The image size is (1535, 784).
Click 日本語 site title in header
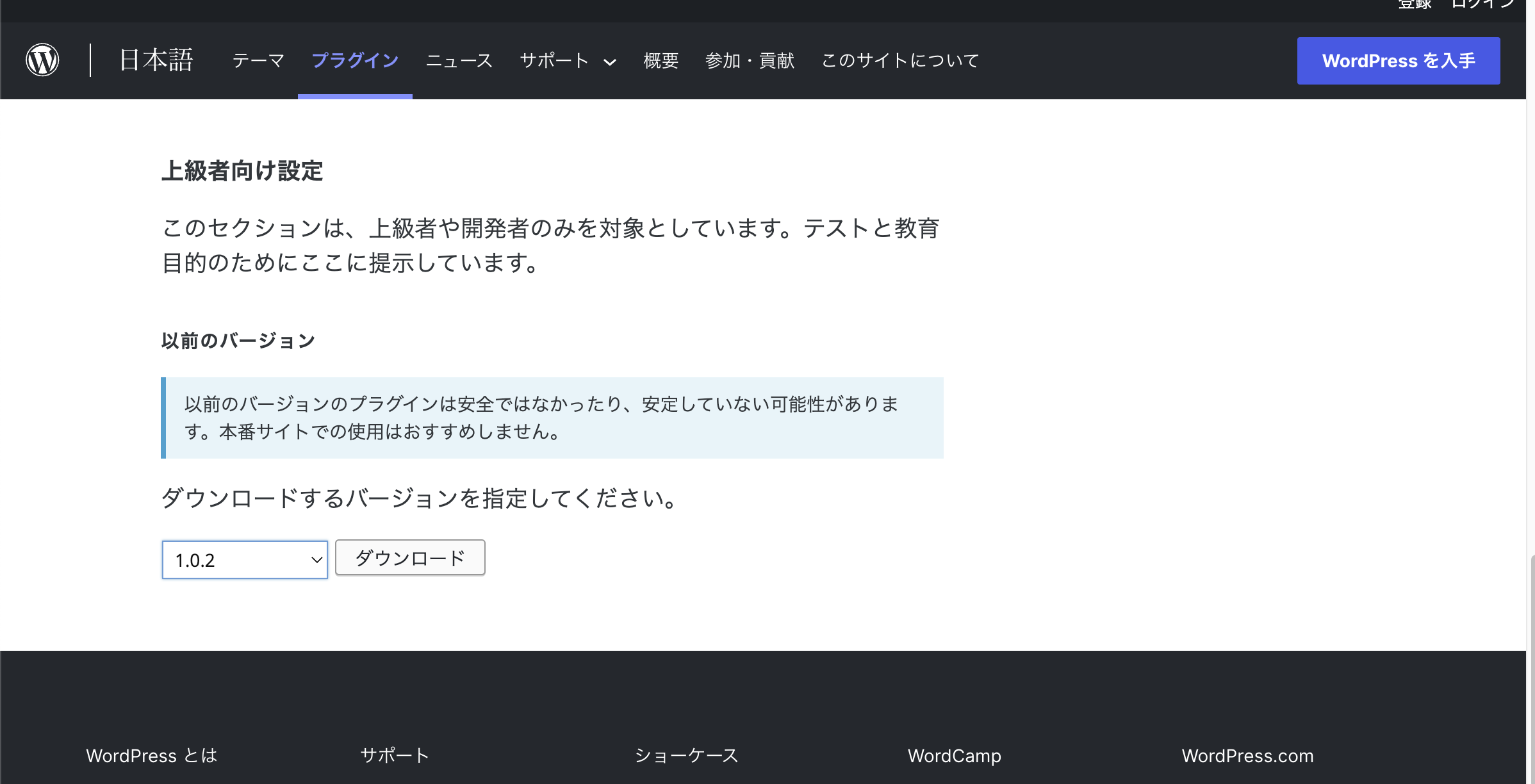156,60
